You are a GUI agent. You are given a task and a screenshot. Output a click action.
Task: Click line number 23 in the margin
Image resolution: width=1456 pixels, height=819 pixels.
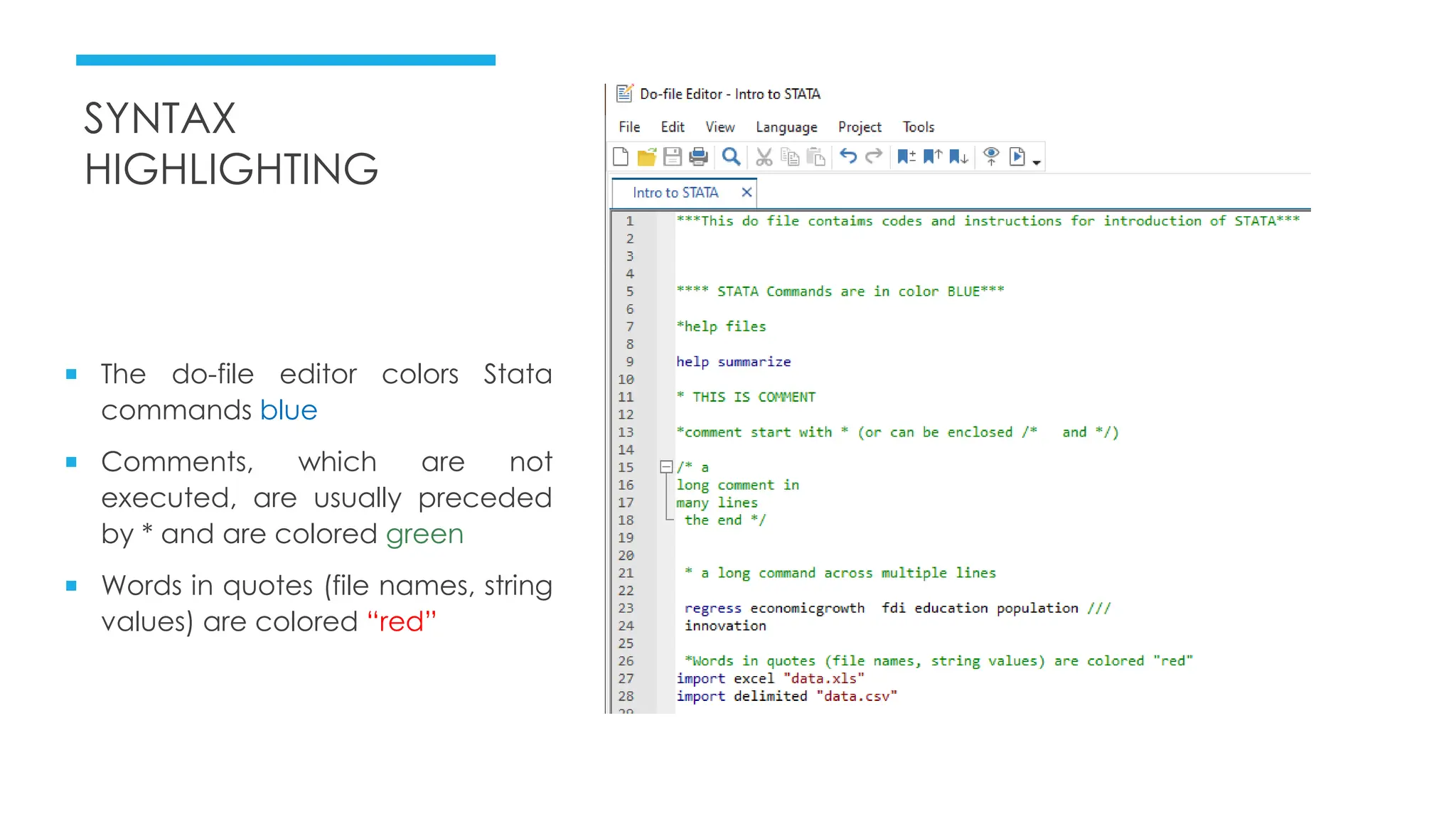(626, 608)
